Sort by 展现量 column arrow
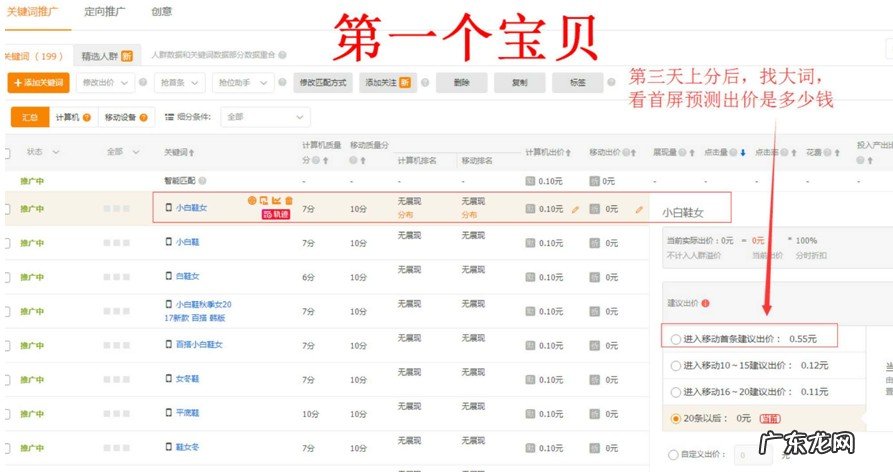This screenshot has height=472, width=893. coord(692,153)
